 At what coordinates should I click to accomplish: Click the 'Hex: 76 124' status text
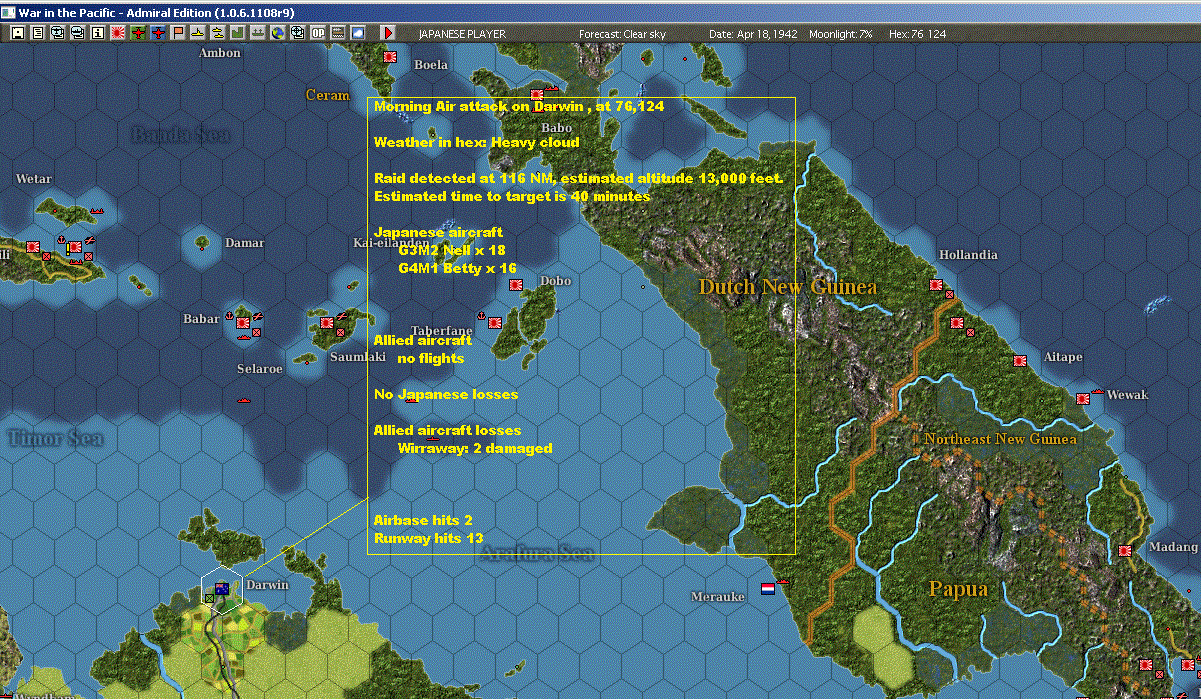tap(917, 34)
